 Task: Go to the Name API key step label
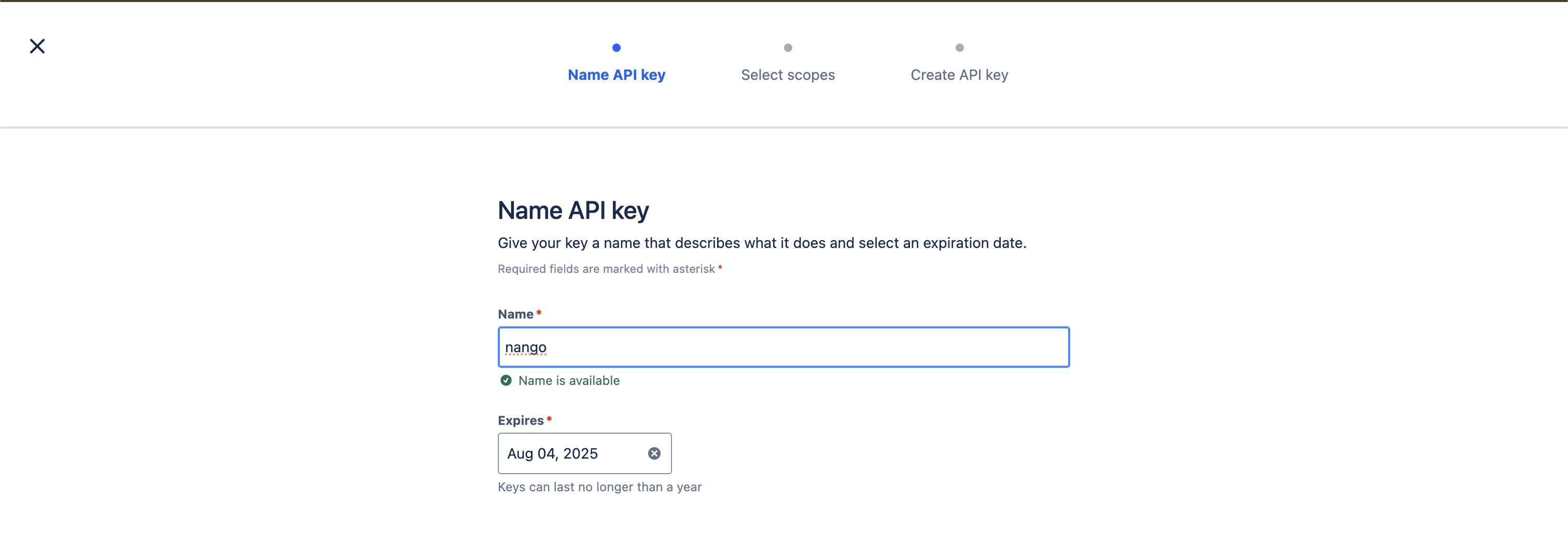click(x=617, y=75)
